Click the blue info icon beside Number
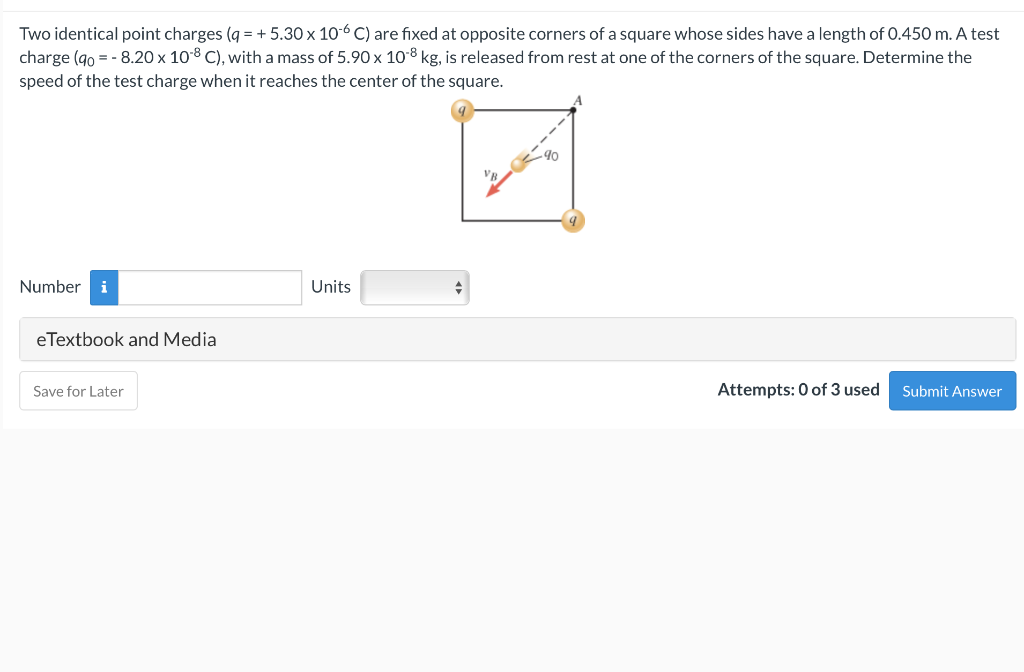Viewport: 1024px width, 672px height. (103, 287)
